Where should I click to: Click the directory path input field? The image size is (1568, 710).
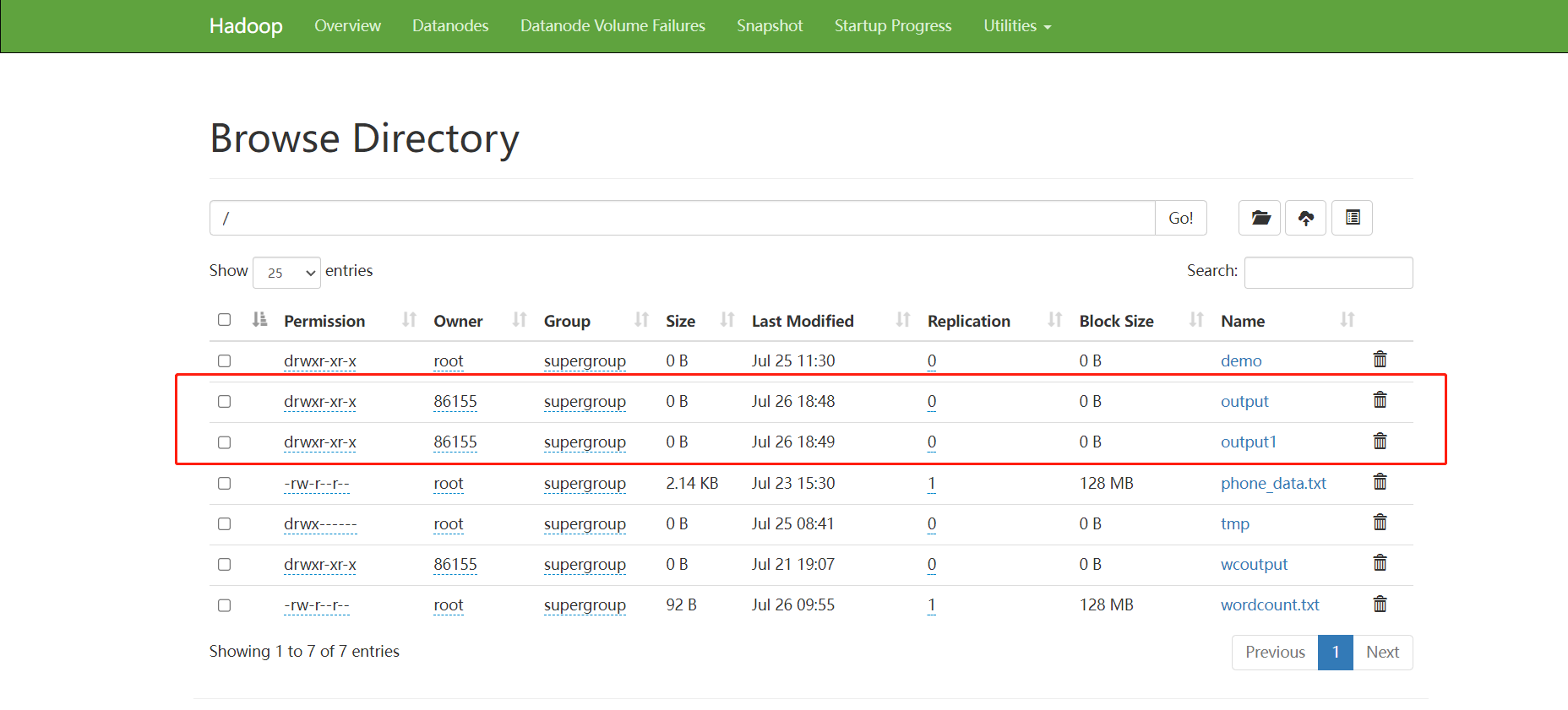(682, 218)
